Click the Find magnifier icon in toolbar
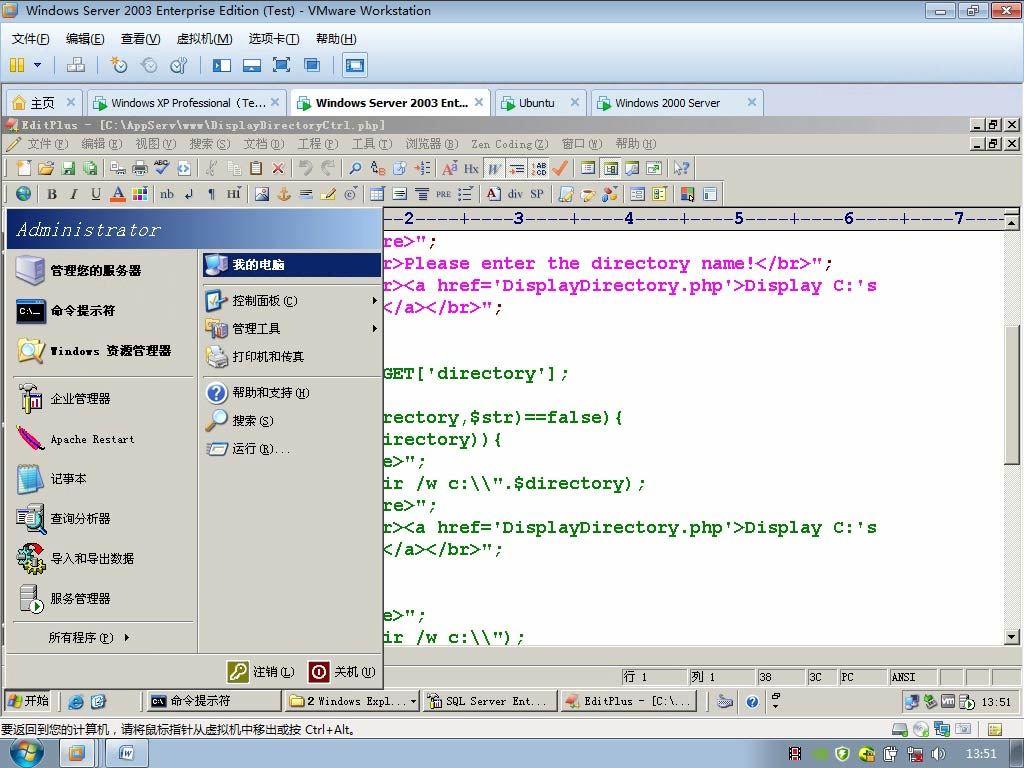Viewport: 1024px width, 768px height. [x=355, y=168]
